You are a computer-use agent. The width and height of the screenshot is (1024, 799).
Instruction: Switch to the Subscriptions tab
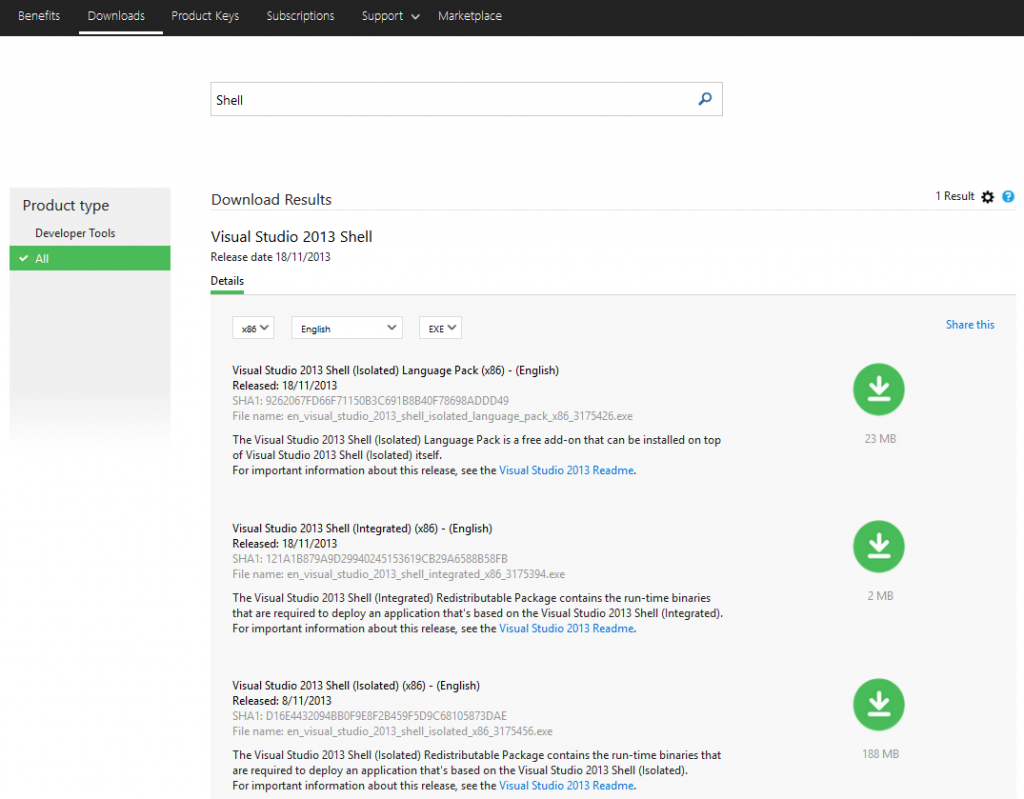[x=300, y=16]
